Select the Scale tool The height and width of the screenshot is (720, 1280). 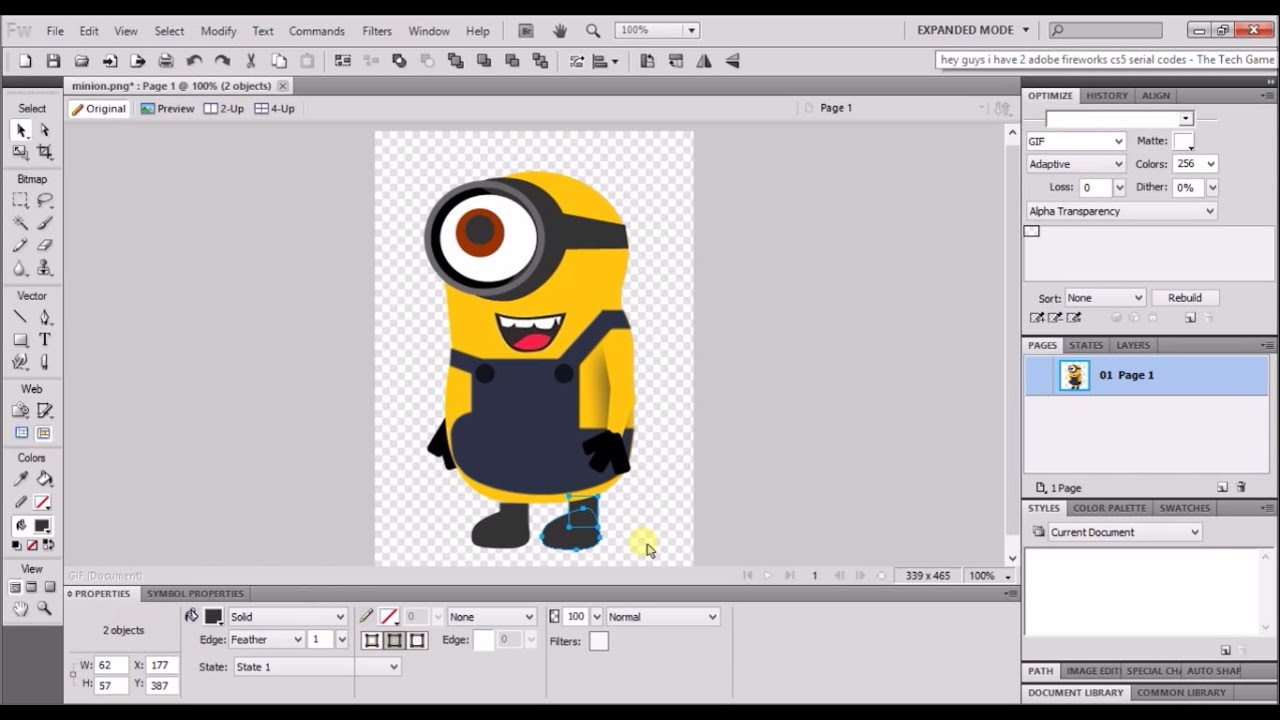[20, 152]
